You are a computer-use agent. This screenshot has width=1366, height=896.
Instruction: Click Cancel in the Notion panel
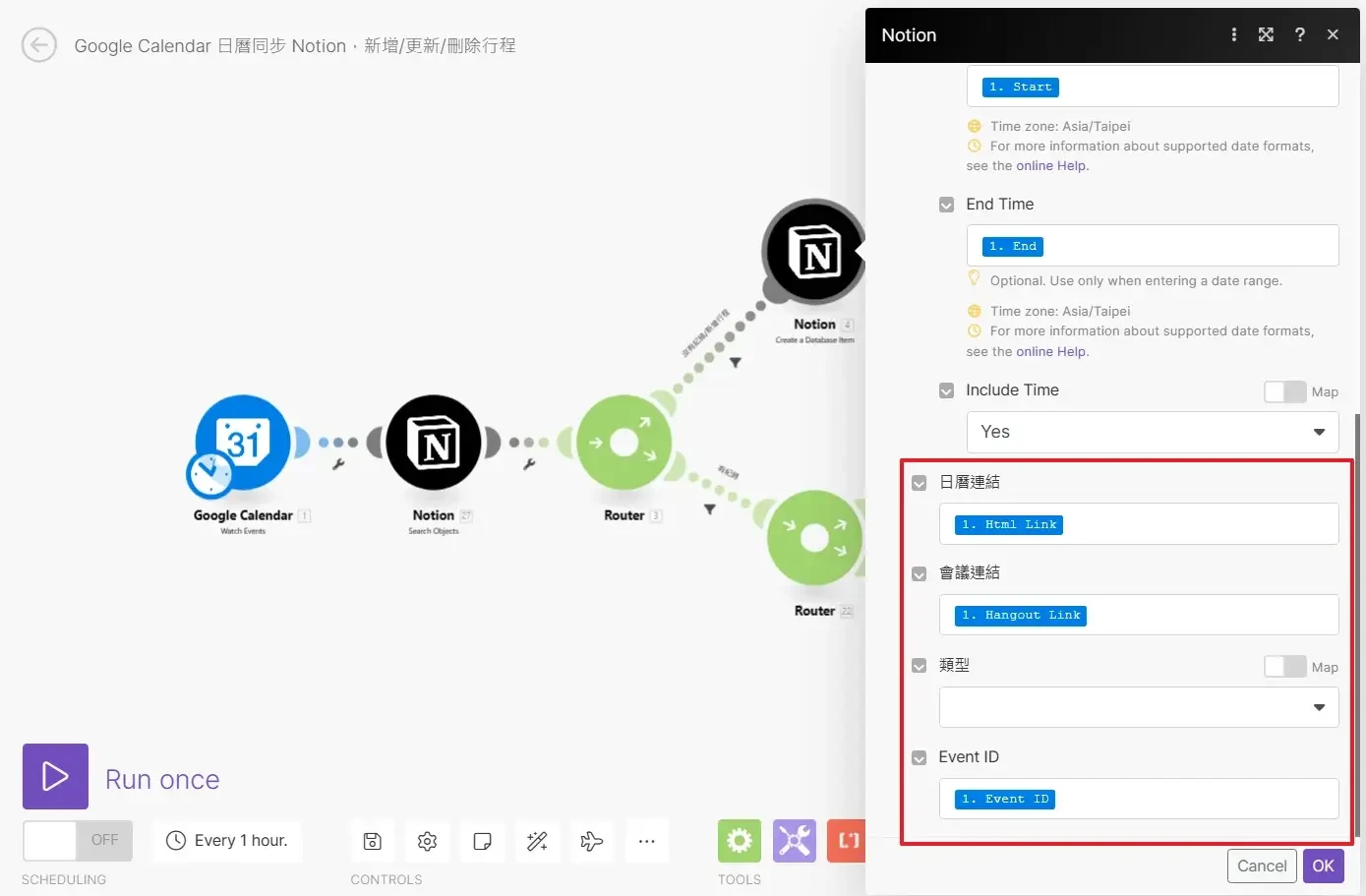(1262, 866)
